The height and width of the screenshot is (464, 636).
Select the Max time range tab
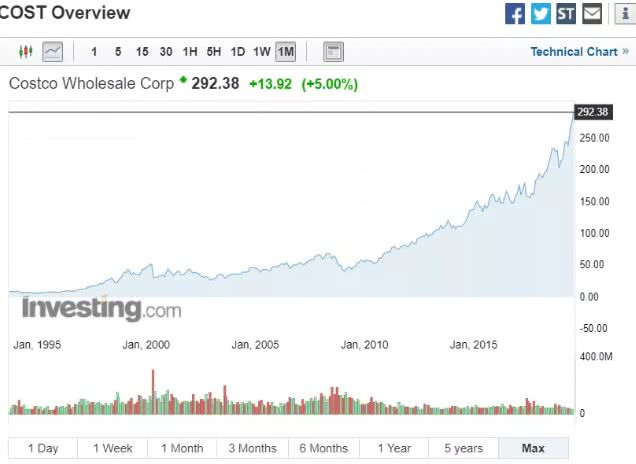pos(533,448)
